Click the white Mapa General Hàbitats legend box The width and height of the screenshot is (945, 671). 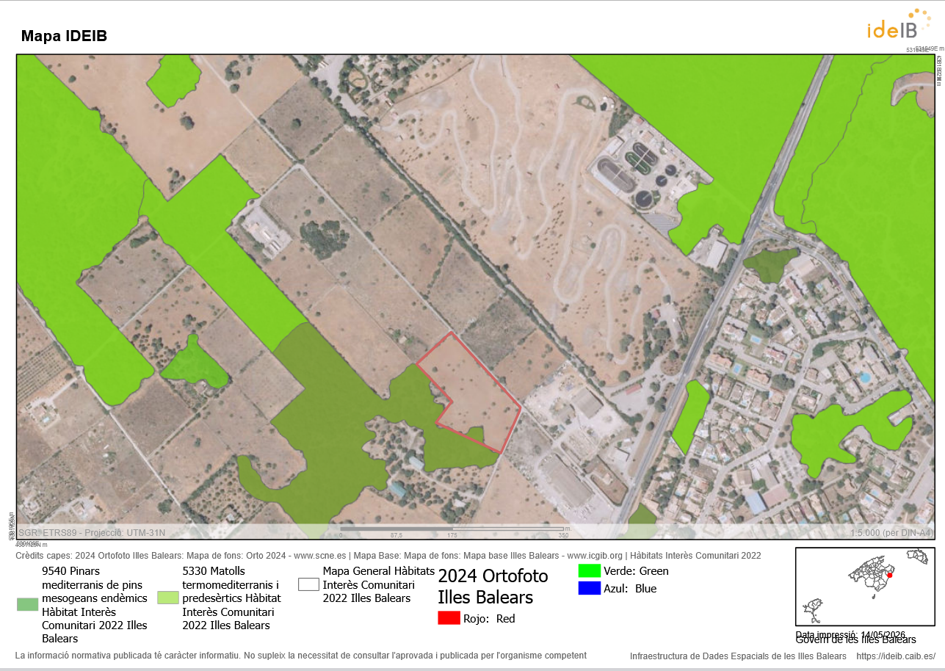click(x=309, y=584)
